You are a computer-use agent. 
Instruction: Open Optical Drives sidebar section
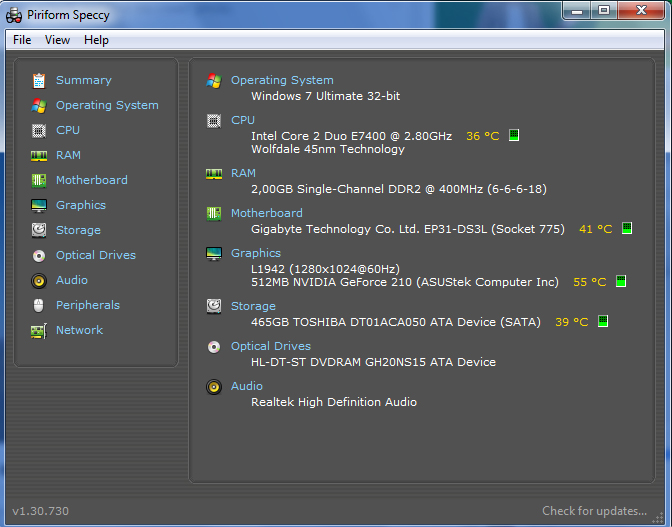(x=96, y=255)
